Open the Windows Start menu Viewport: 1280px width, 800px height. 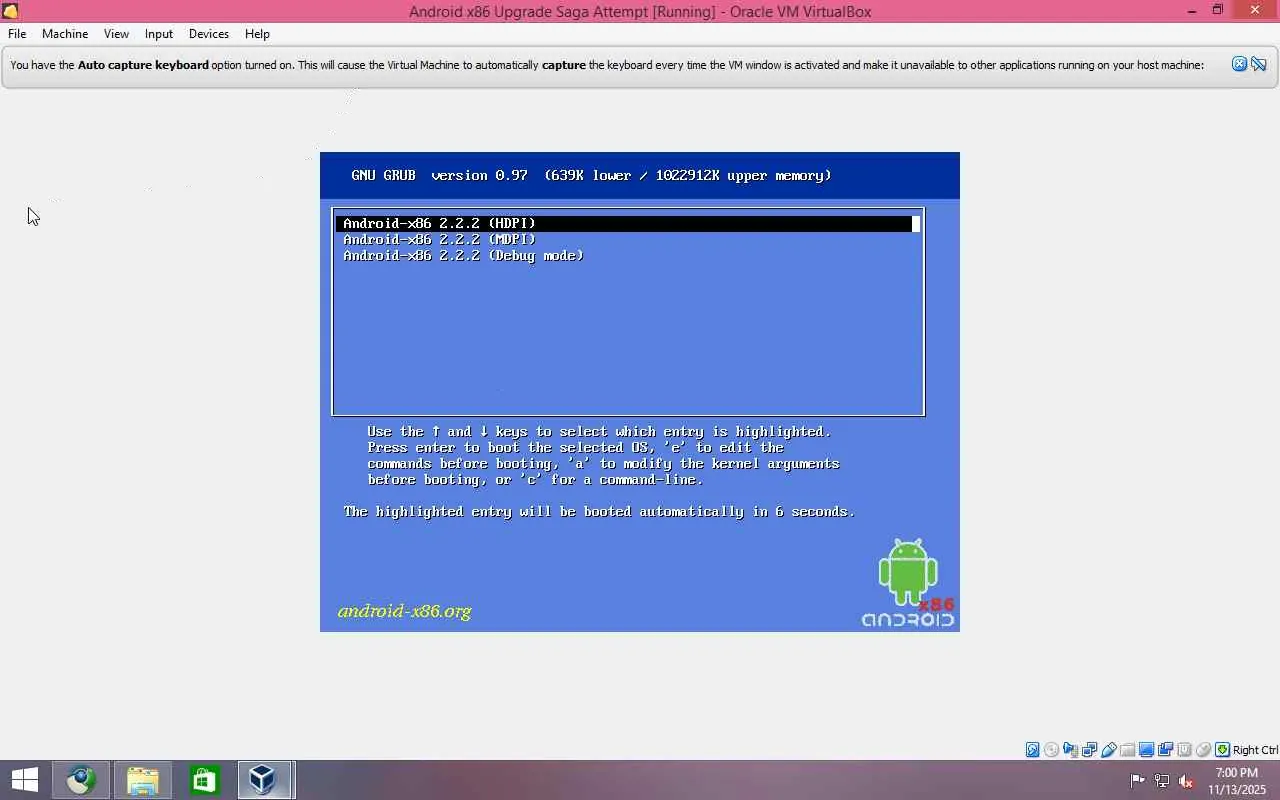click(x=25, y=780)
